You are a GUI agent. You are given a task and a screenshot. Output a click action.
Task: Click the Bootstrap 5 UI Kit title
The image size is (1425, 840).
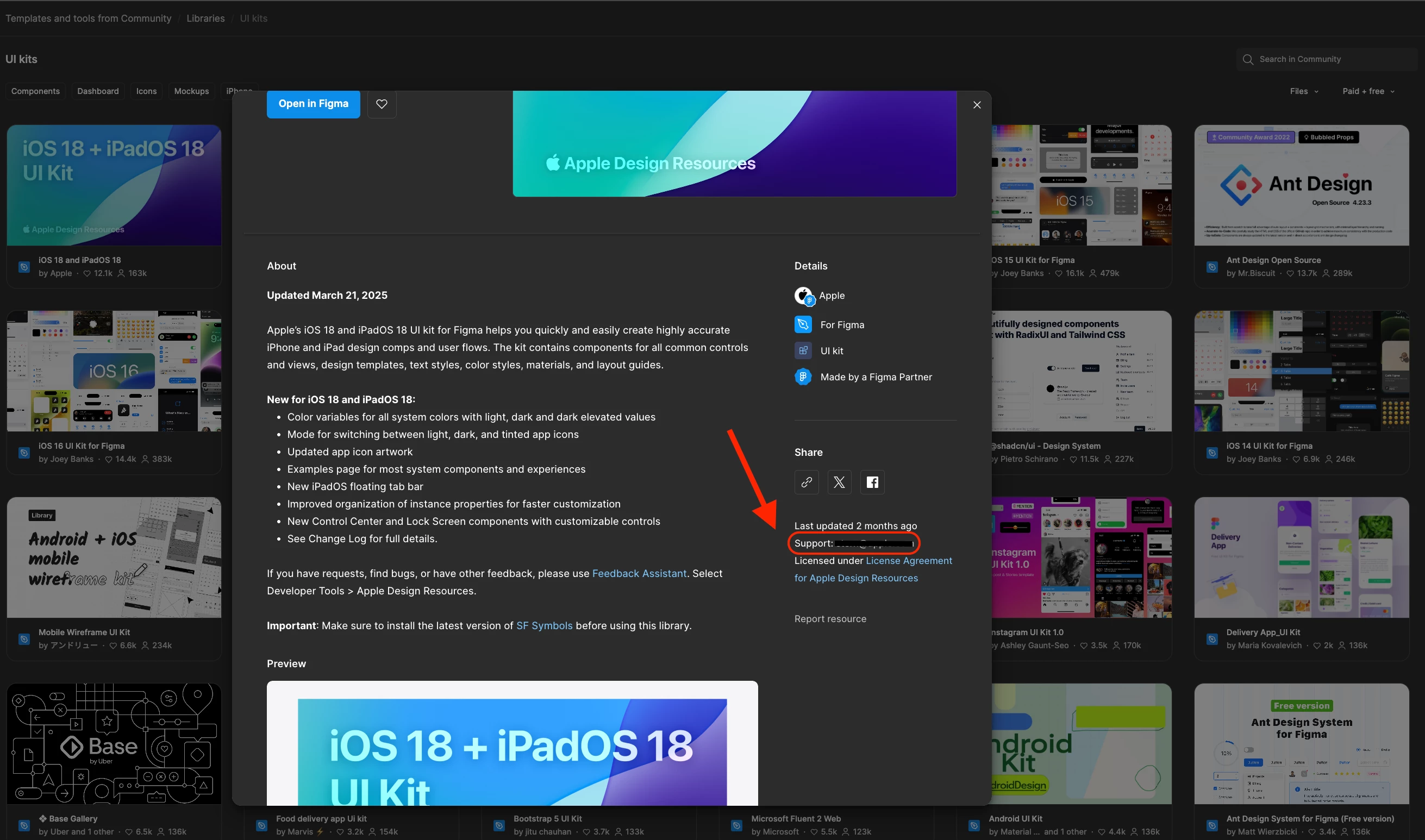tap(547, 818)
